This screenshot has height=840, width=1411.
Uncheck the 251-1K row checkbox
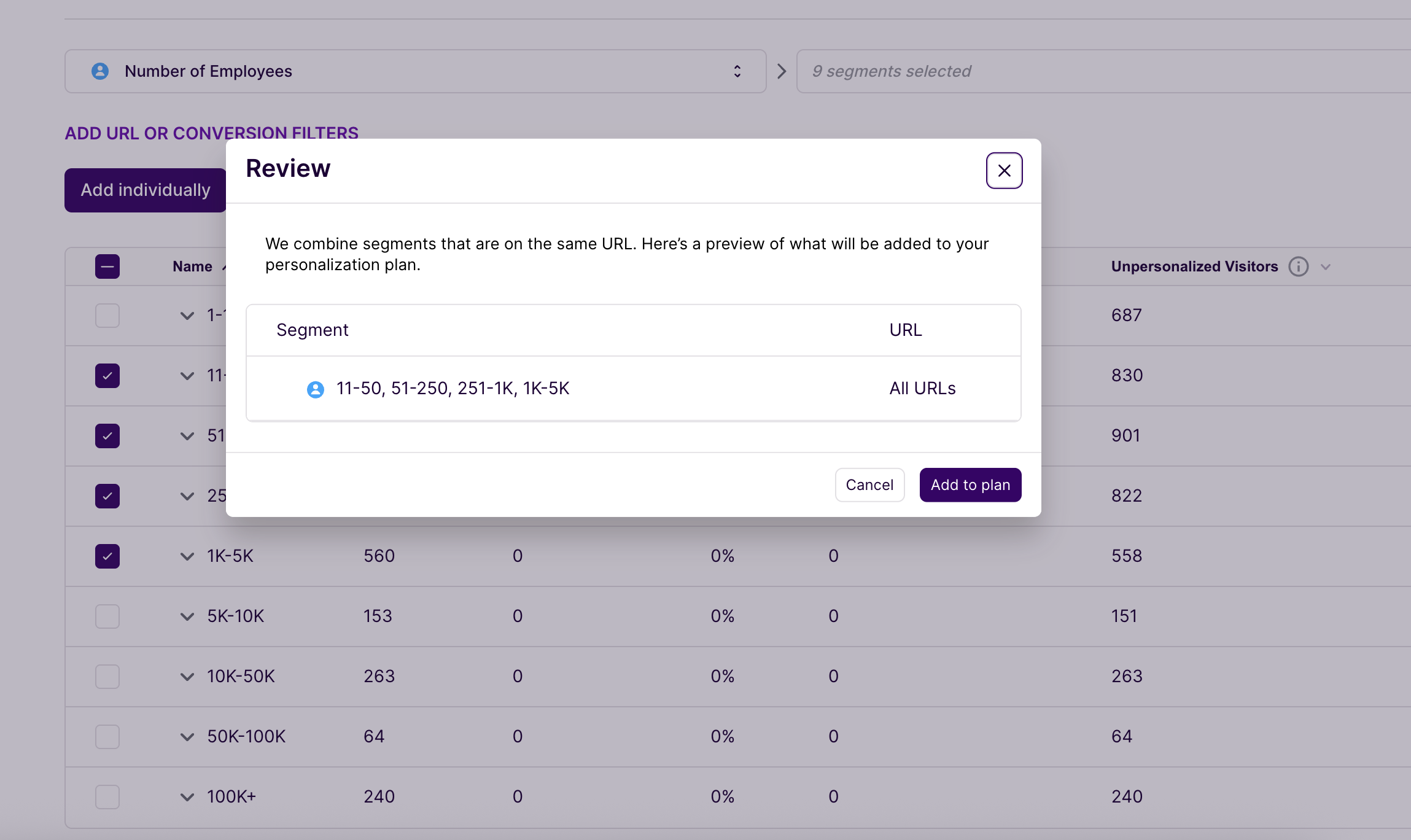pos(107,496)
